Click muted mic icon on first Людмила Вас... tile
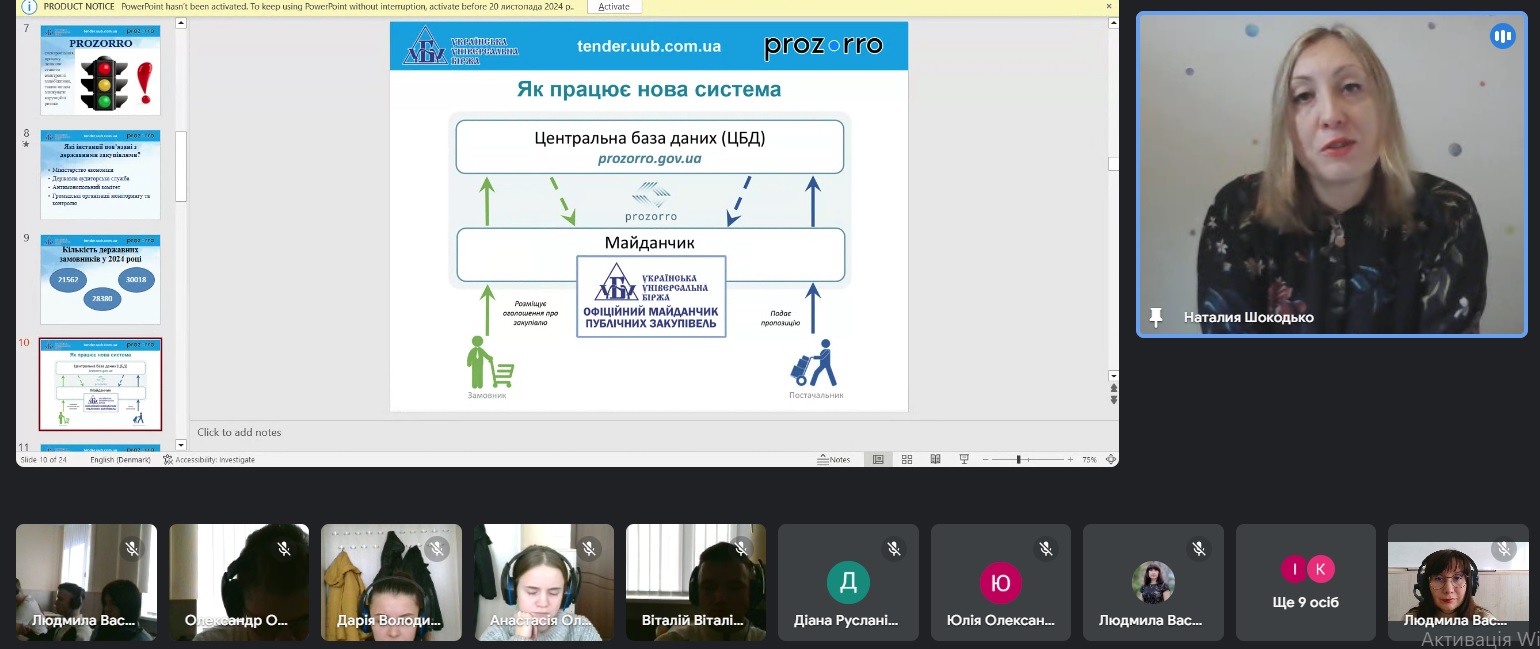 point(131,548)
